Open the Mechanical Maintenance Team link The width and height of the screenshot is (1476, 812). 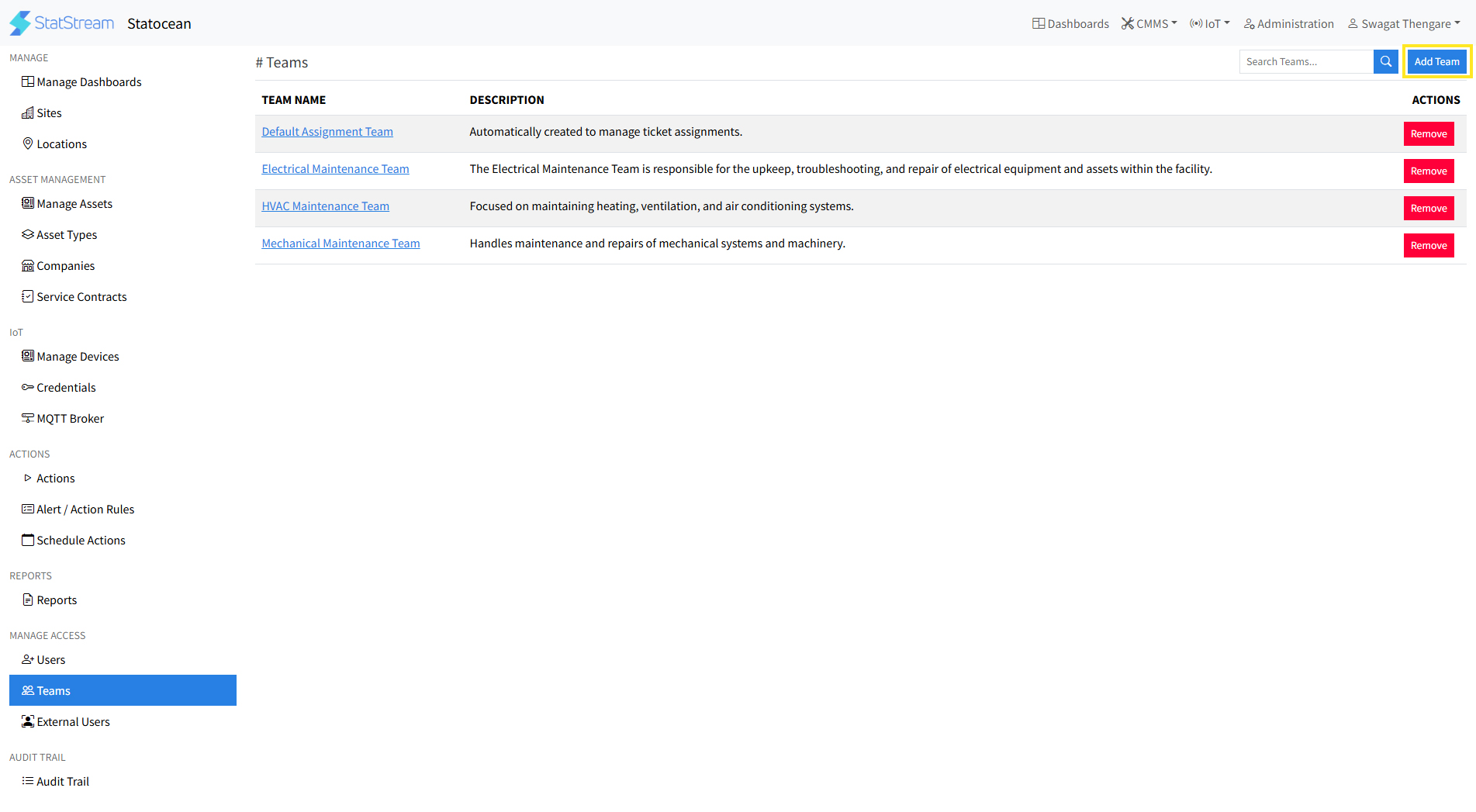(x=340, y=244)
